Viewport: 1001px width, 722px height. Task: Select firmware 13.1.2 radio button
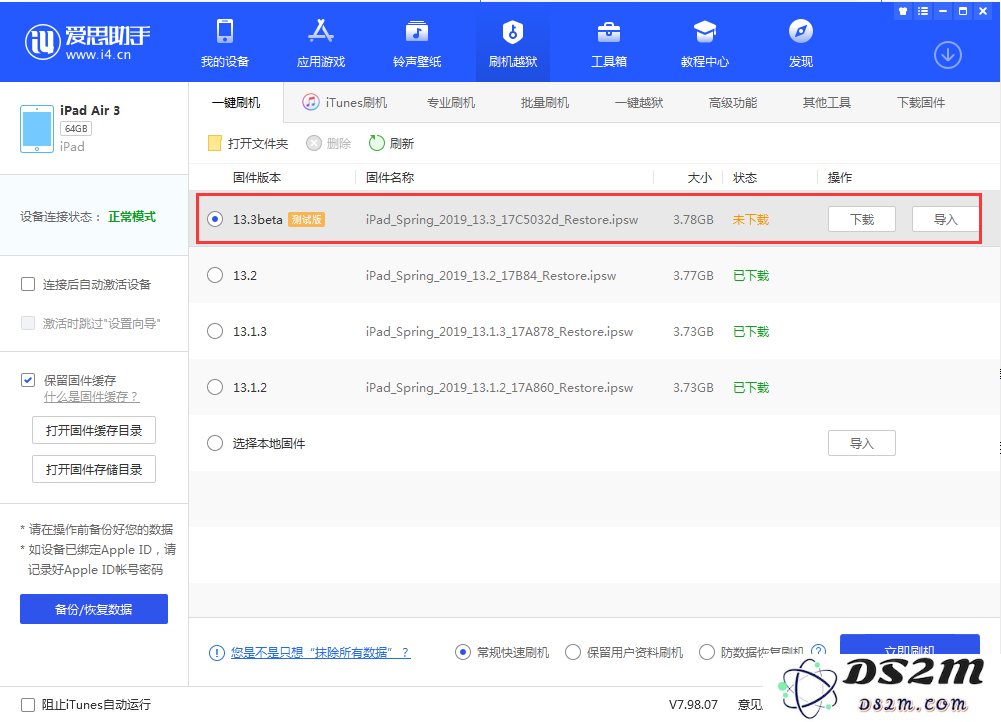point(215,387)
